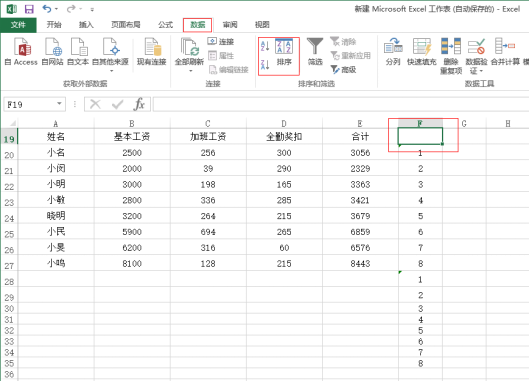Click the 属性 (Properties) button
The height and width of the screenshot is (382, 530).
(221, 55)
